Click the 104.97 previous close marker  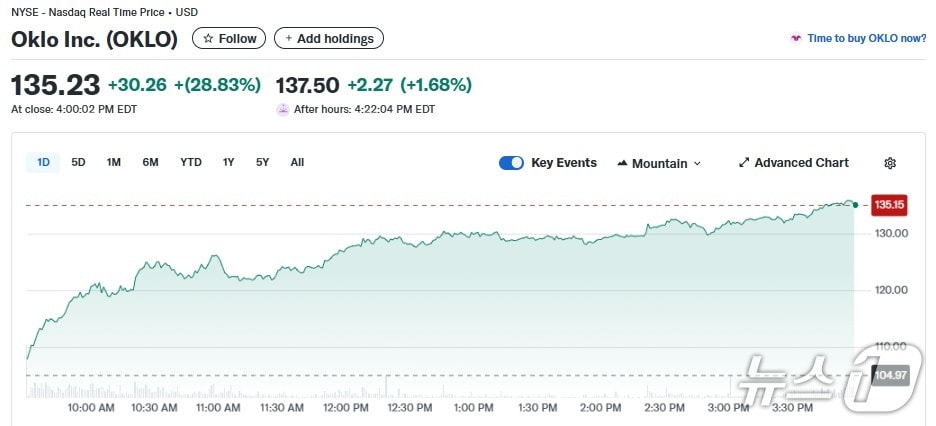click(889, 376)
